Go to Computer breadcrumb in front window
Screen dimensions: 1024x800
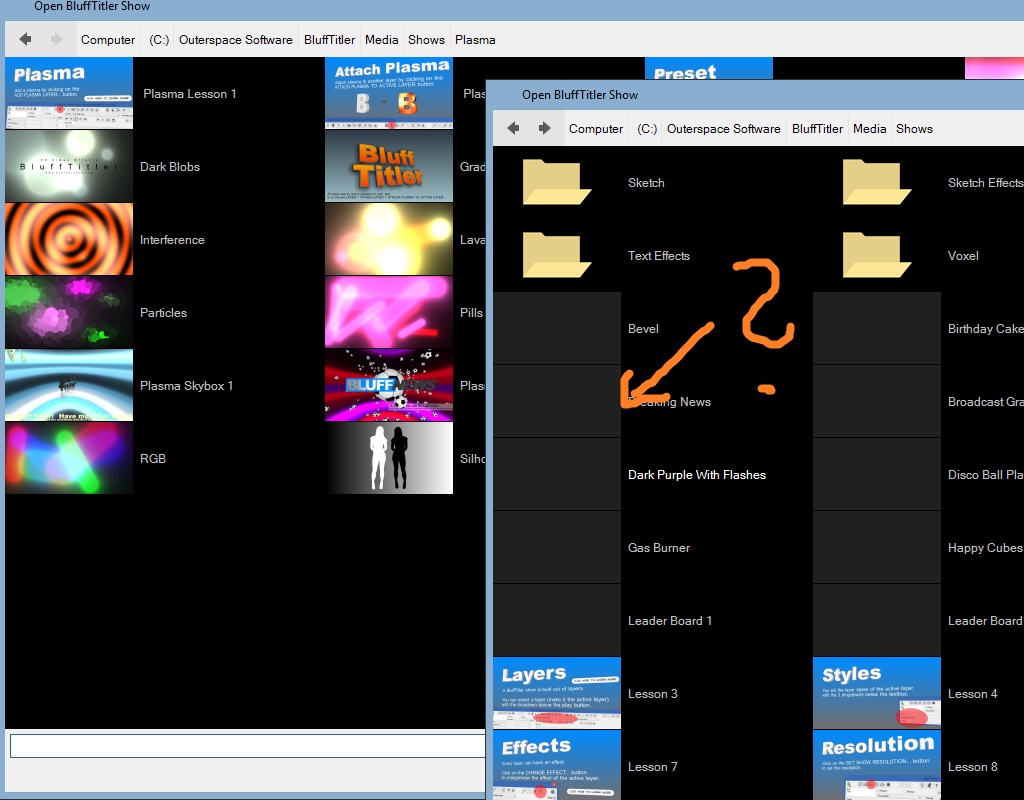tap(596, 128)
